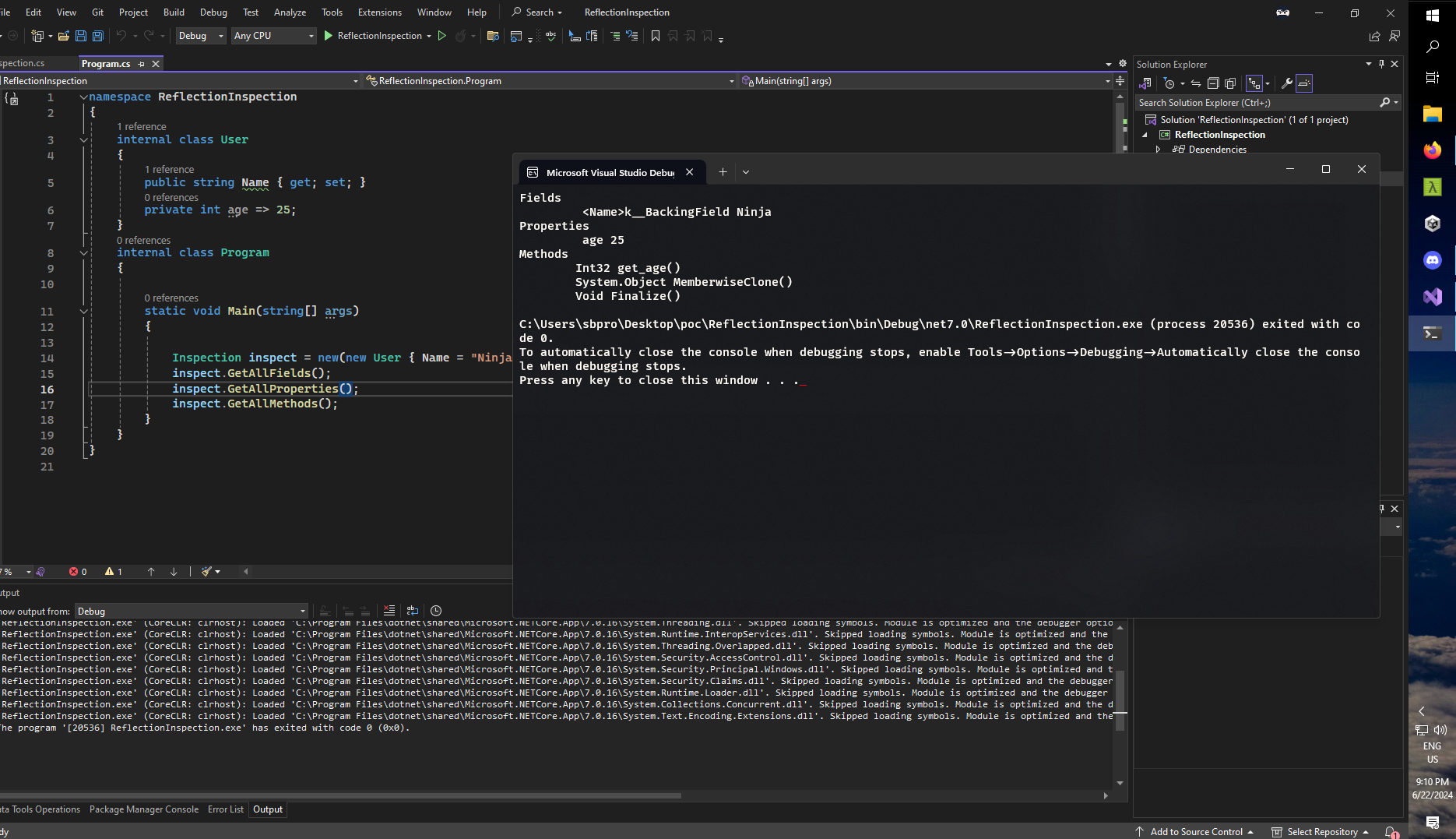Viewport: 1456px width, 839px height.
Task: Sync Solution Explorer with active document
Action: (1197, 83)
